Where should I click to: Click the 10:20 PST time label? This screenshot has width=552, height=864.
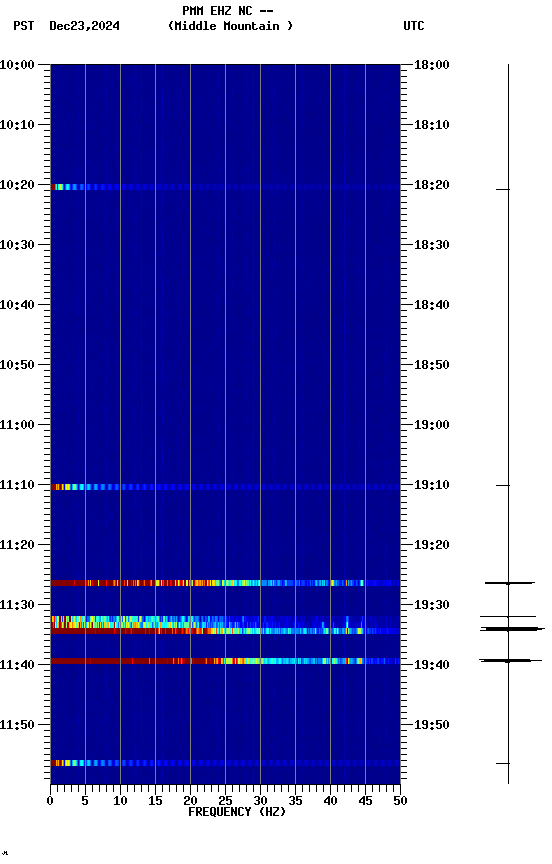coord(17,185)
